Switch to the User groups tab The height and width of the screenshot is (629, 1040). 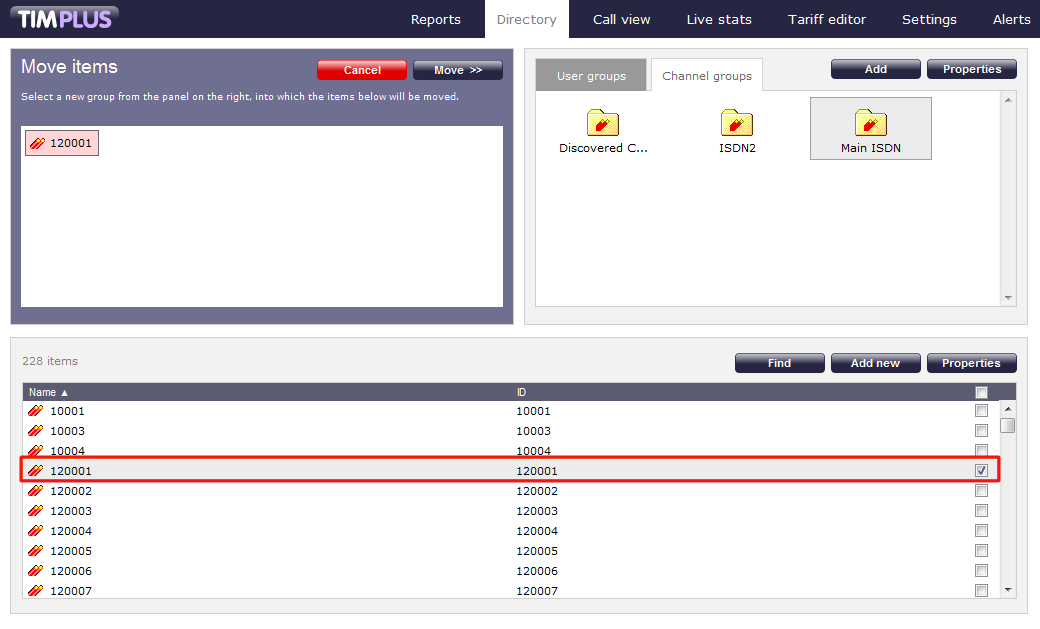pos(591,76)
